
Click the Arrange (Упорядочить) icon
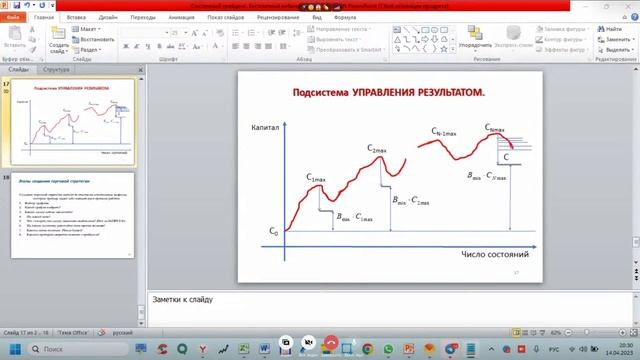point(475,33)
